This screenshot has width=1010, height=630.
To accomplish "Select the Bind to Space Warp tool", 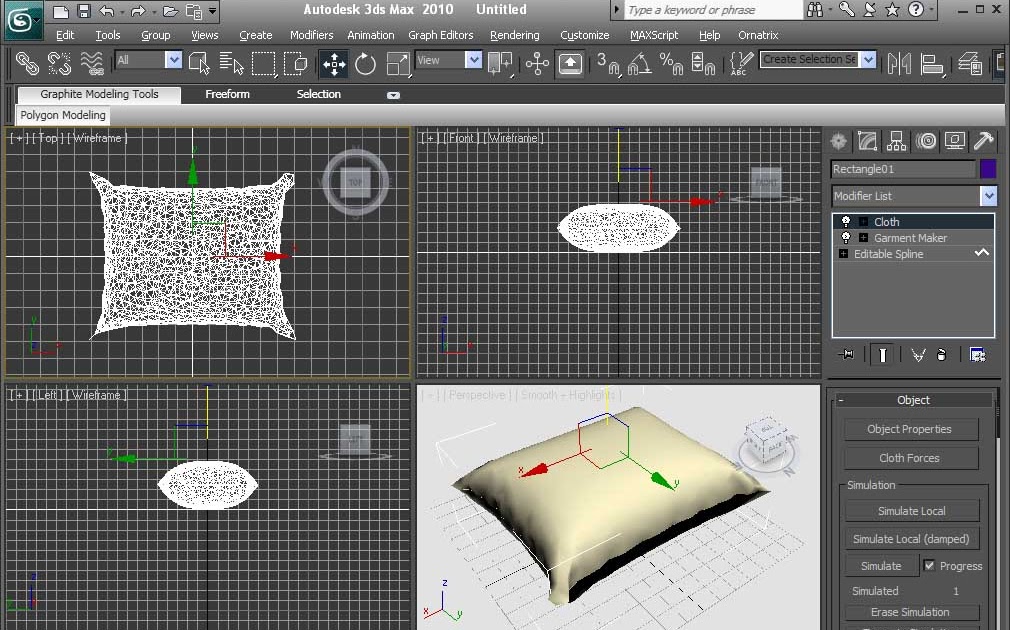I will point(91,63).
